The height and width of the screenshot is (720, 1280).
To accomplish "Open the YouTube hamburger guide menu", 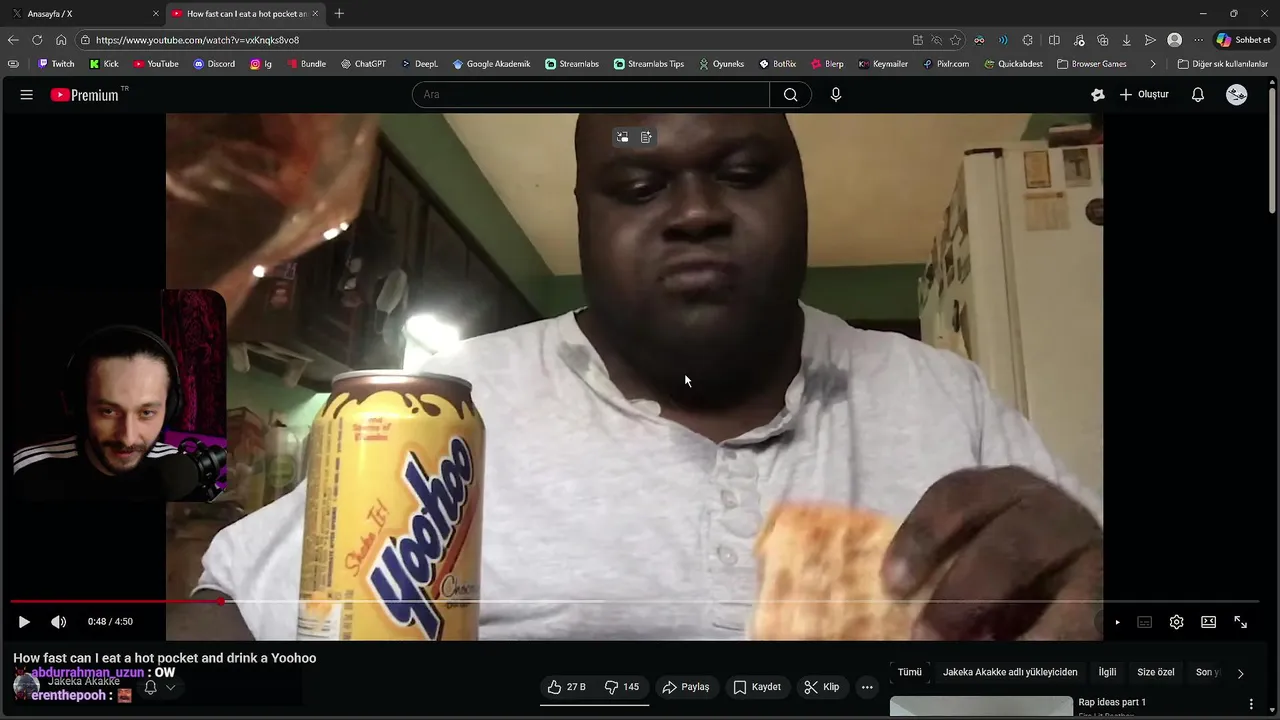I will coord(27,94).
